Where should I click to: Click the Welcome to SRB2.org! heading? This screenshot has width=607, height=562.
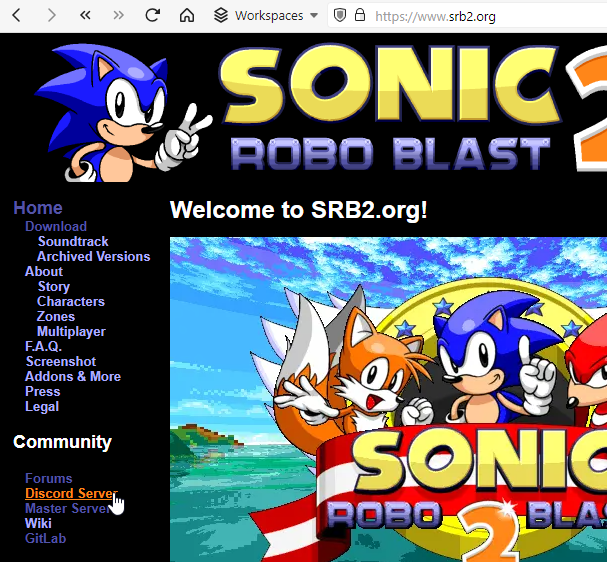coord(298,210)
